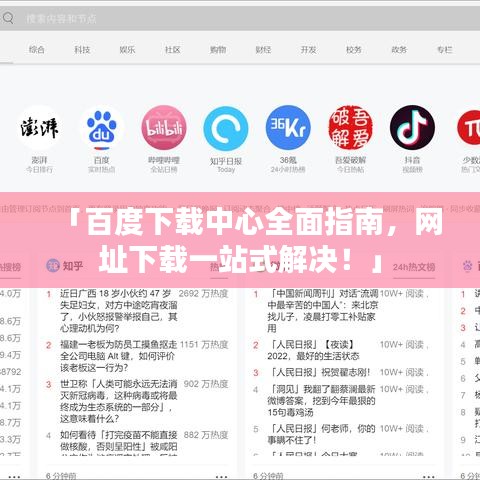The image size is (480, 480).
Task: Select the 开发 tab
Action: pos(309,50)
